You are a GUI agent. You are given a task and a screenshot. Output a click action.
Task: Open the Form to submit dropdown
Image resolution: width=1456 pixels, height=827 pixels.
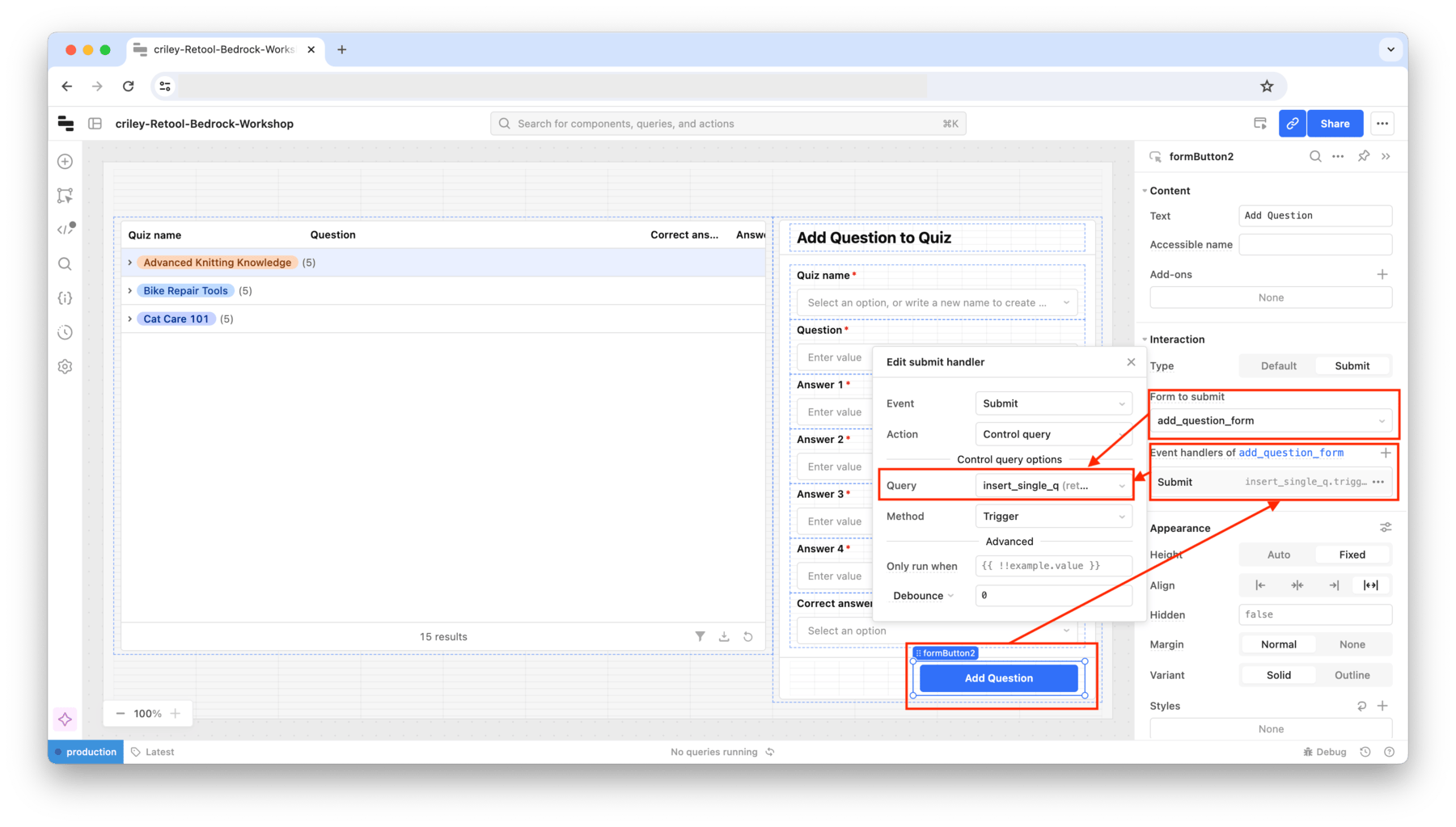click(x=1271, y=420)
